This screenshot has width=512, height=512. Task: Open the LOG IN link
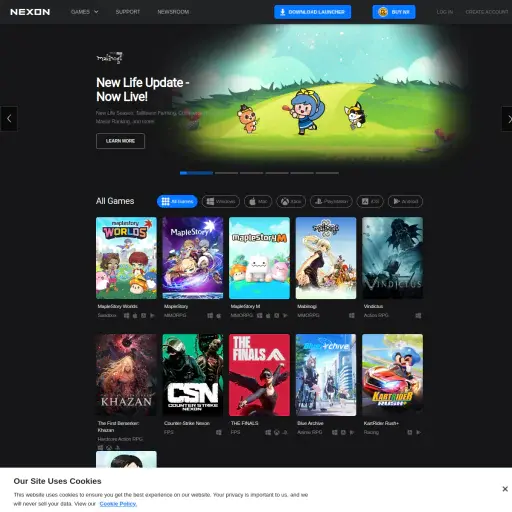[x=445, y=12]
